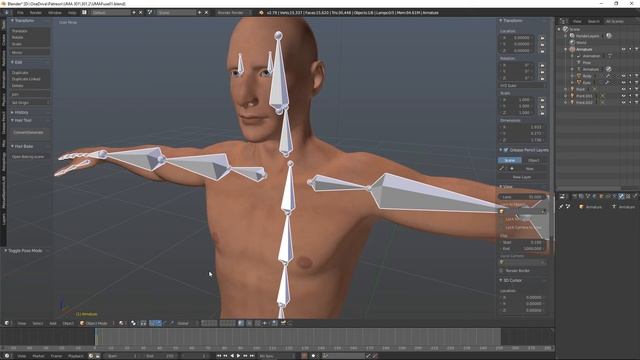Click the Lens value slider field
The width and height of the screenshot is (640, 360).
tap(522, 197)
